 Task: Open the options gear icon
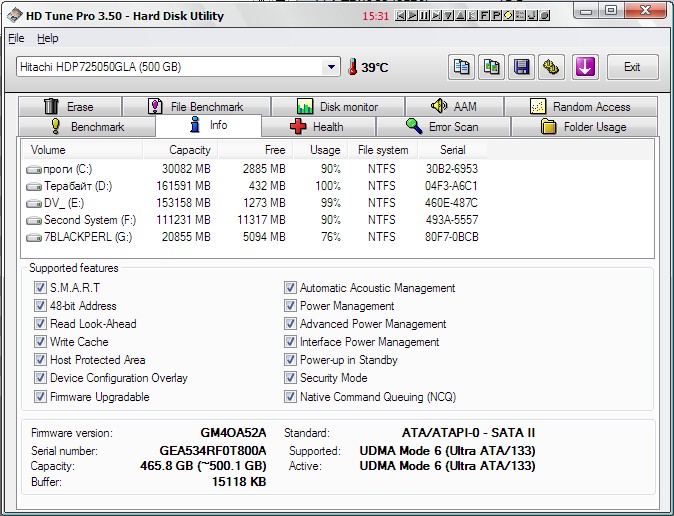(551, 67)
